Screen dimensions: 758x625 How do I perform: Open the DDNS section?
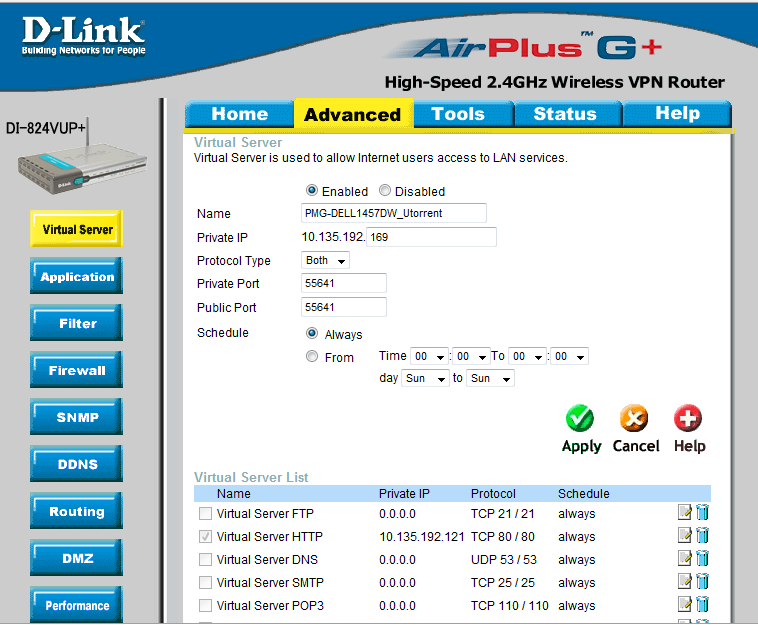76,464
